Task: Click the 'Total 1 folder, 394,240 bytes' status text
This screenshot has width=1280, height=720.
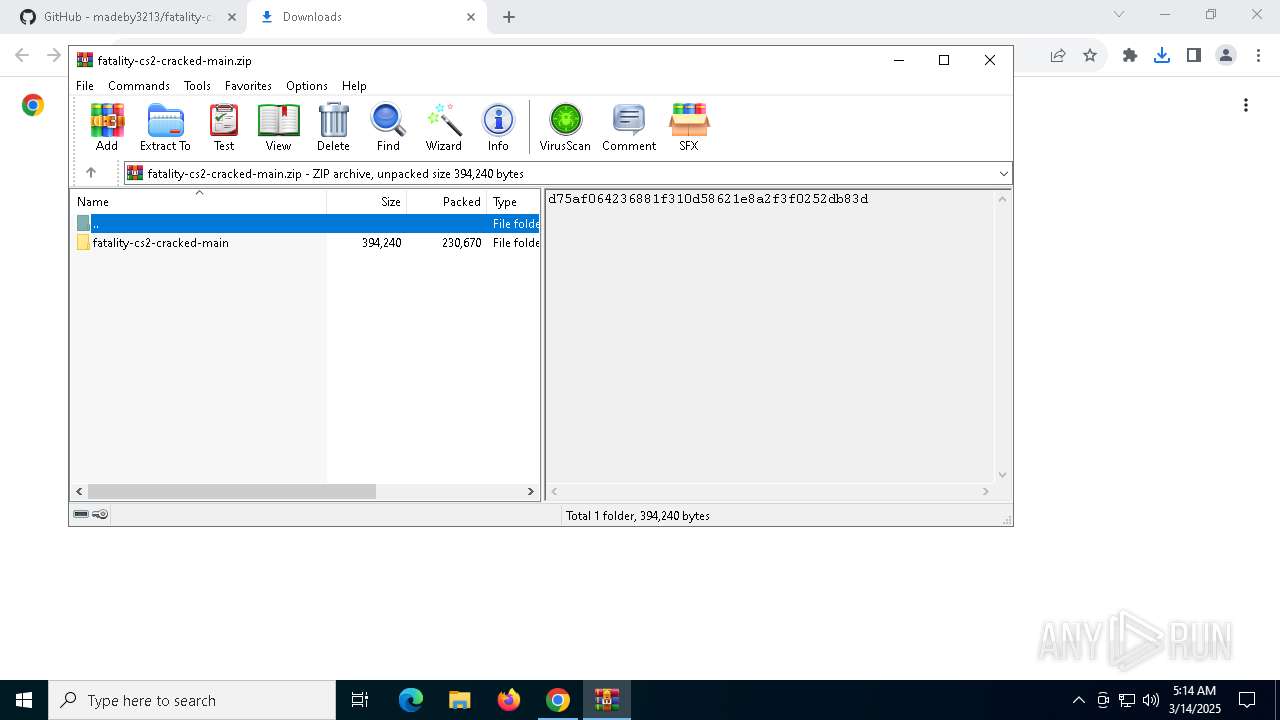Action: [638, 516]
